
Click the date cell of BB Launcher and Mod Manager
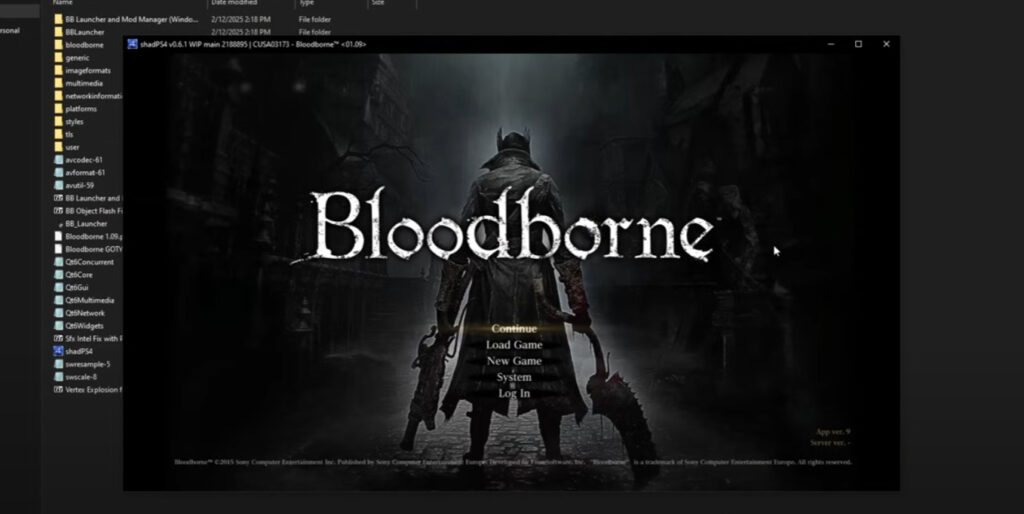click(240, 20)
